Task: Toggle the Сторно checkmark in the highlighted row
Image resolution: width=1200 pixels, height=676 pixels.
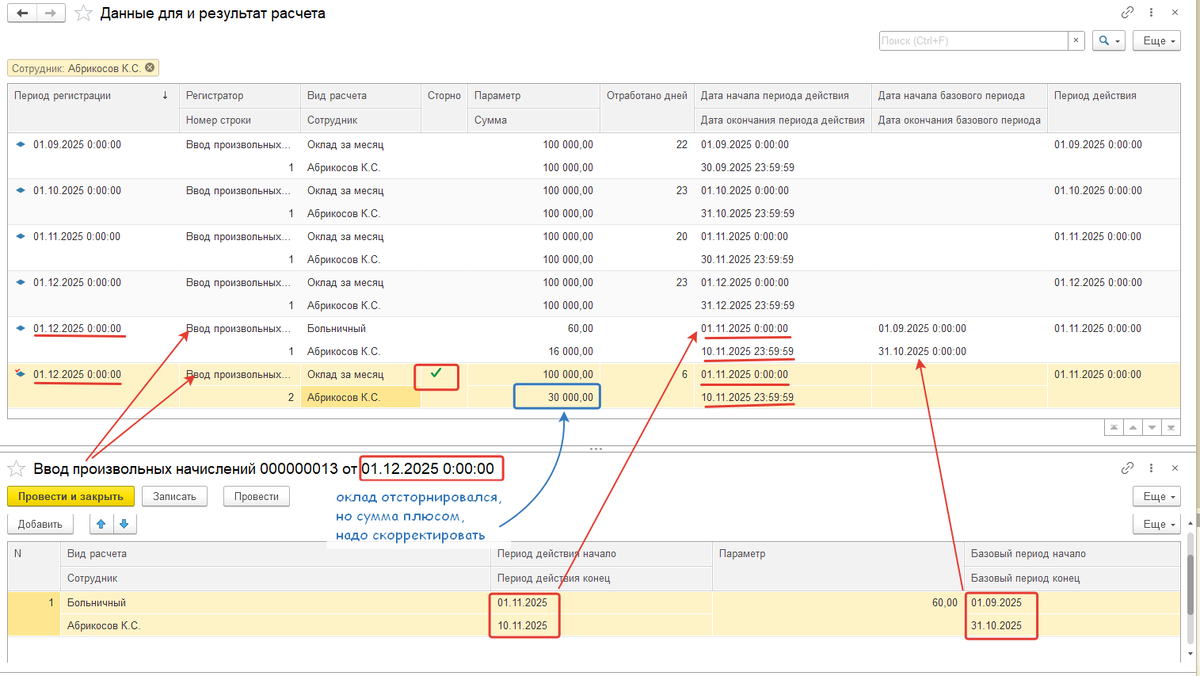Action: pos(436,375)
